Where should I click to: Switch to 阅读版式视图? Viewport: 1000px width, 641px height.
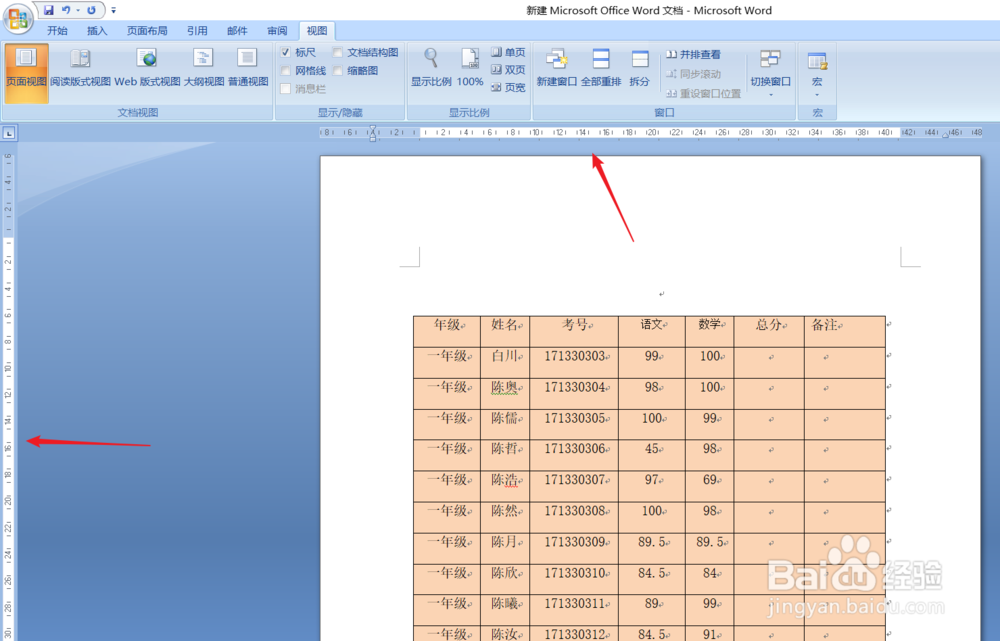pos(80,68)
